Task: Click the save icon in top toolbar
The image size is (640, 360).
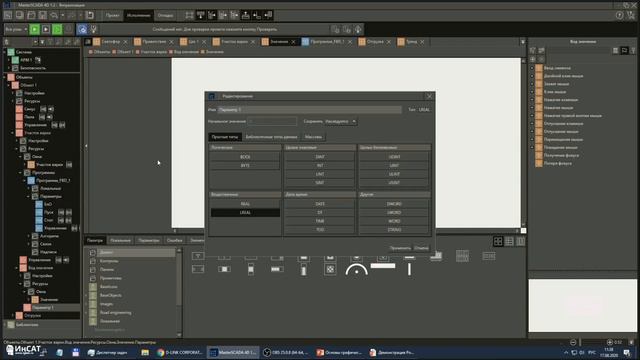Action: click(x=42, y=16)
